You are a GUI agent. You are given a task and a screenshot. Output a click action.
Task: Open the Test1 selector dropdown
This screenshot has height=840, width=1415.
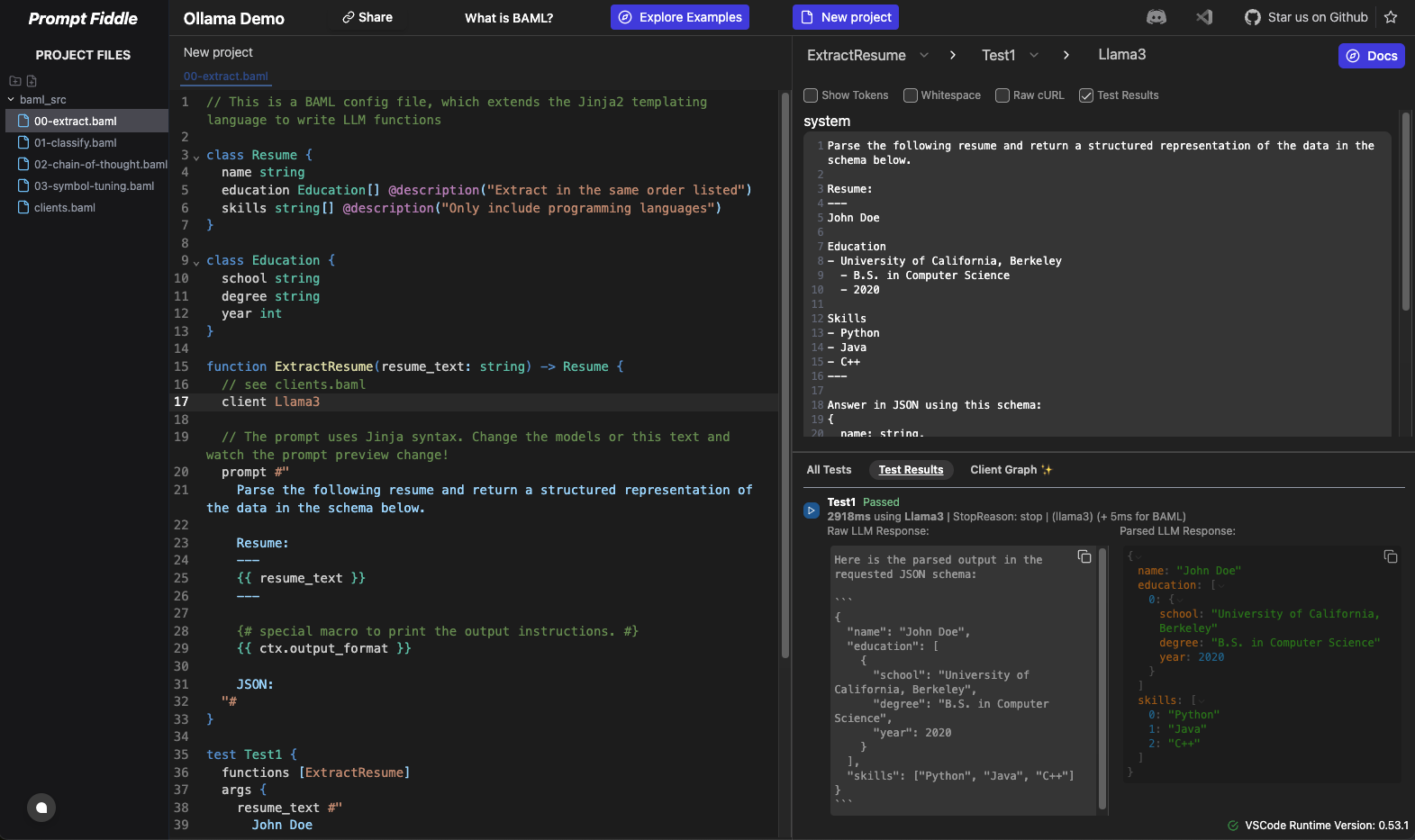pyautogui.click(x=1034, y=55)
